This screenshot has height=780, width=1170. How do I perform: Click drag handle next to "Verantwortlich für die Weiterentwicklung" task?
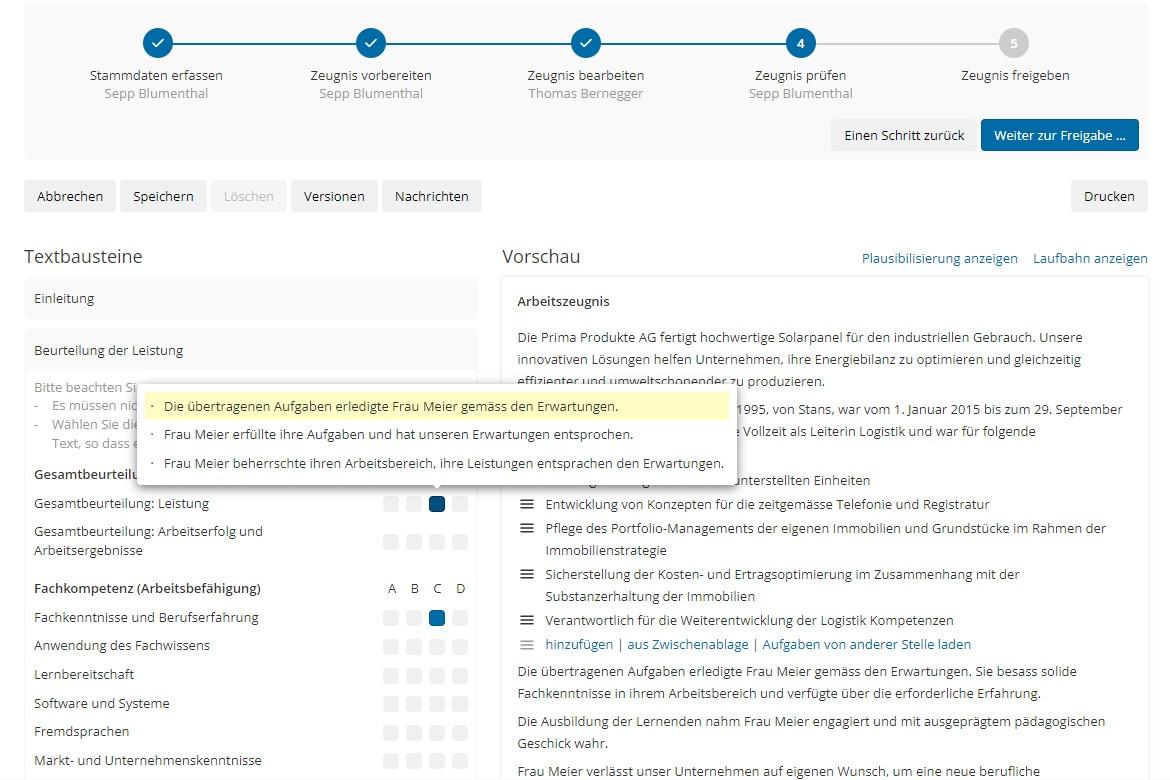[527, 621]
